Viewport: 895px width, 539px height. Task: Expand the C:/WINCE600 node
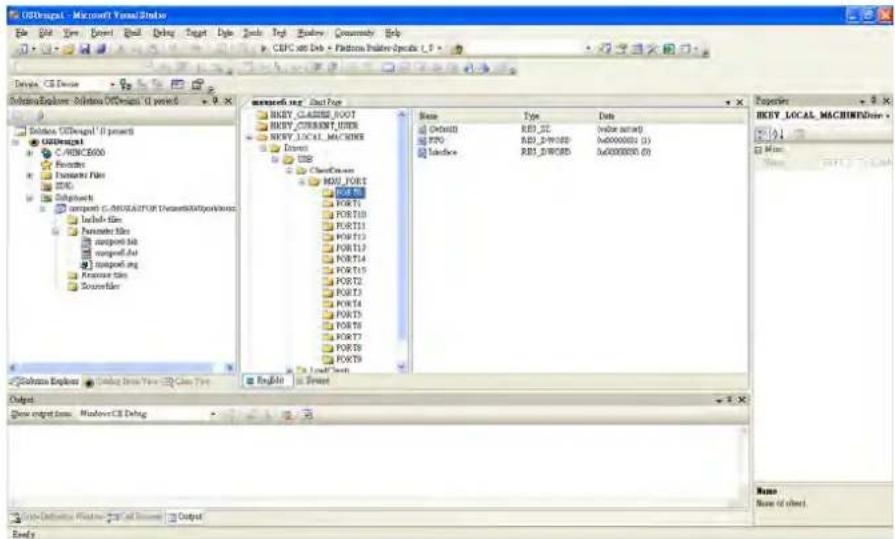pyautogui.click(x=30, y=153)
